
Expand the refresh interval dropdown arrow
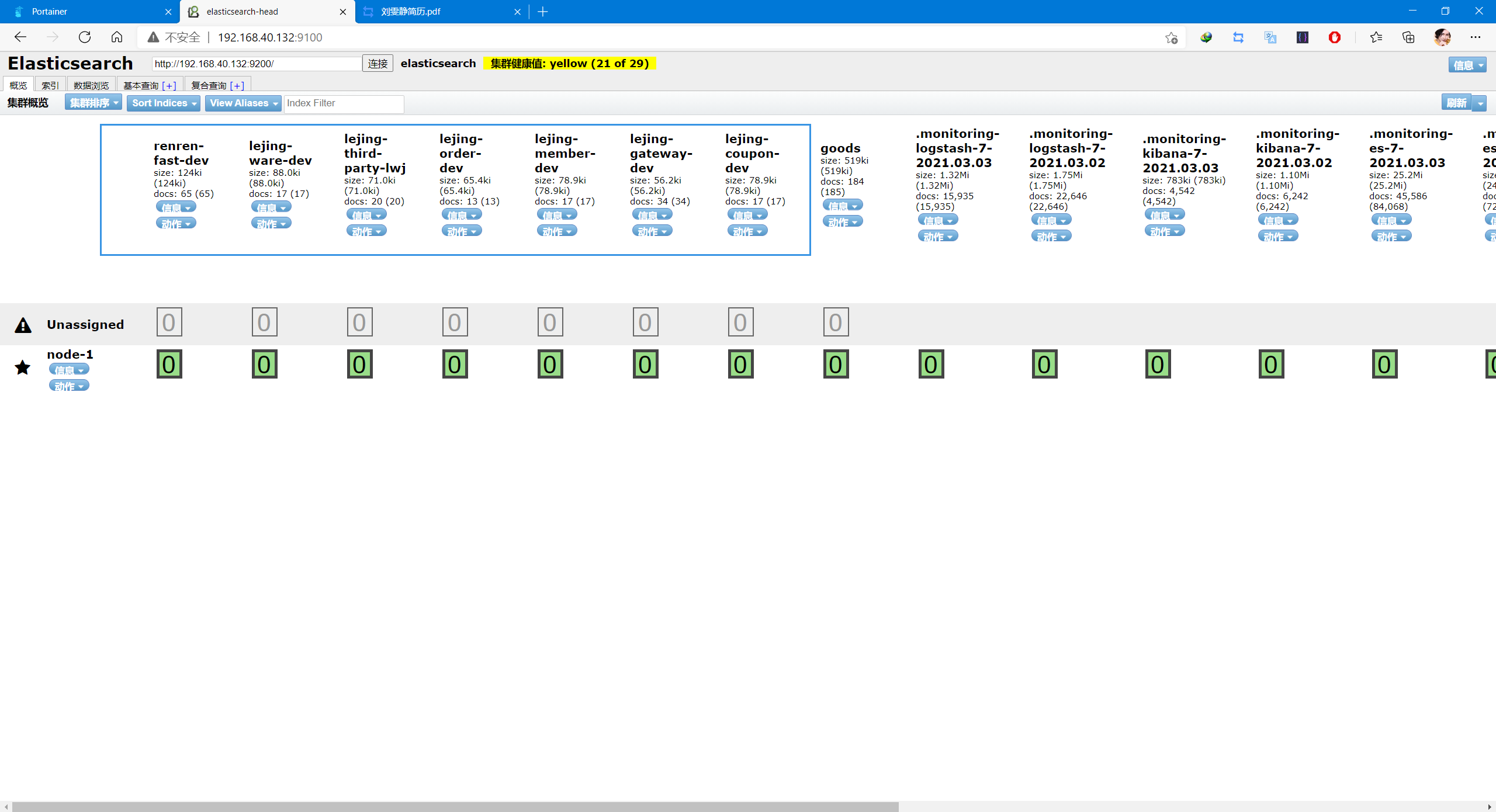tap(1479, 103)
